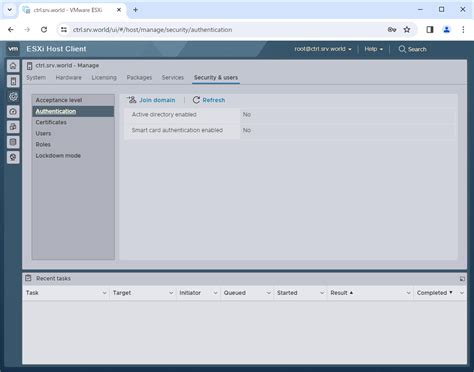Switch to the Packages tab
The height and width of the screenshot is (372, 474).
pyautogui.click(x=139, y=77)
